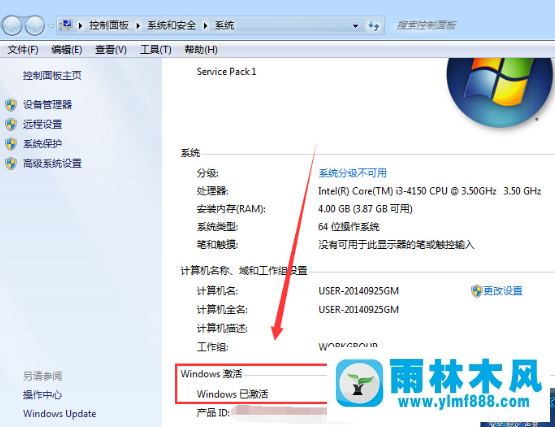The height and width of the screenshot is (427, 555).
Task: Click shield icon next to 更改设置
Action: (x=476, y=291)
